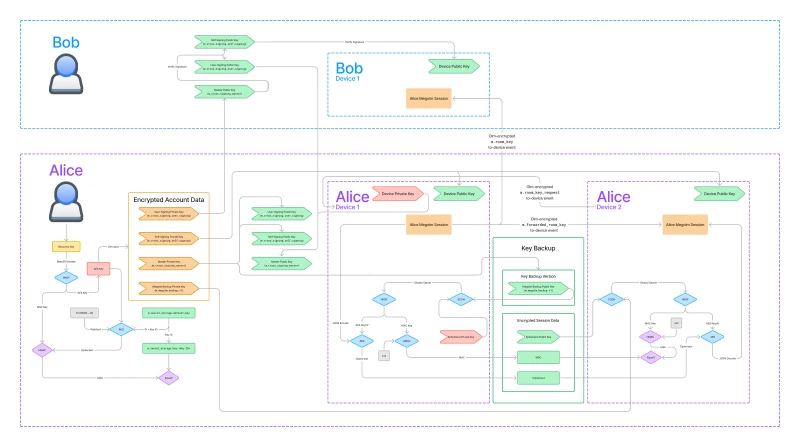Viewport: 800px width, 447px height.
Task: Click the Encrypted Session Data box label
Action: [x=537, y=321]
